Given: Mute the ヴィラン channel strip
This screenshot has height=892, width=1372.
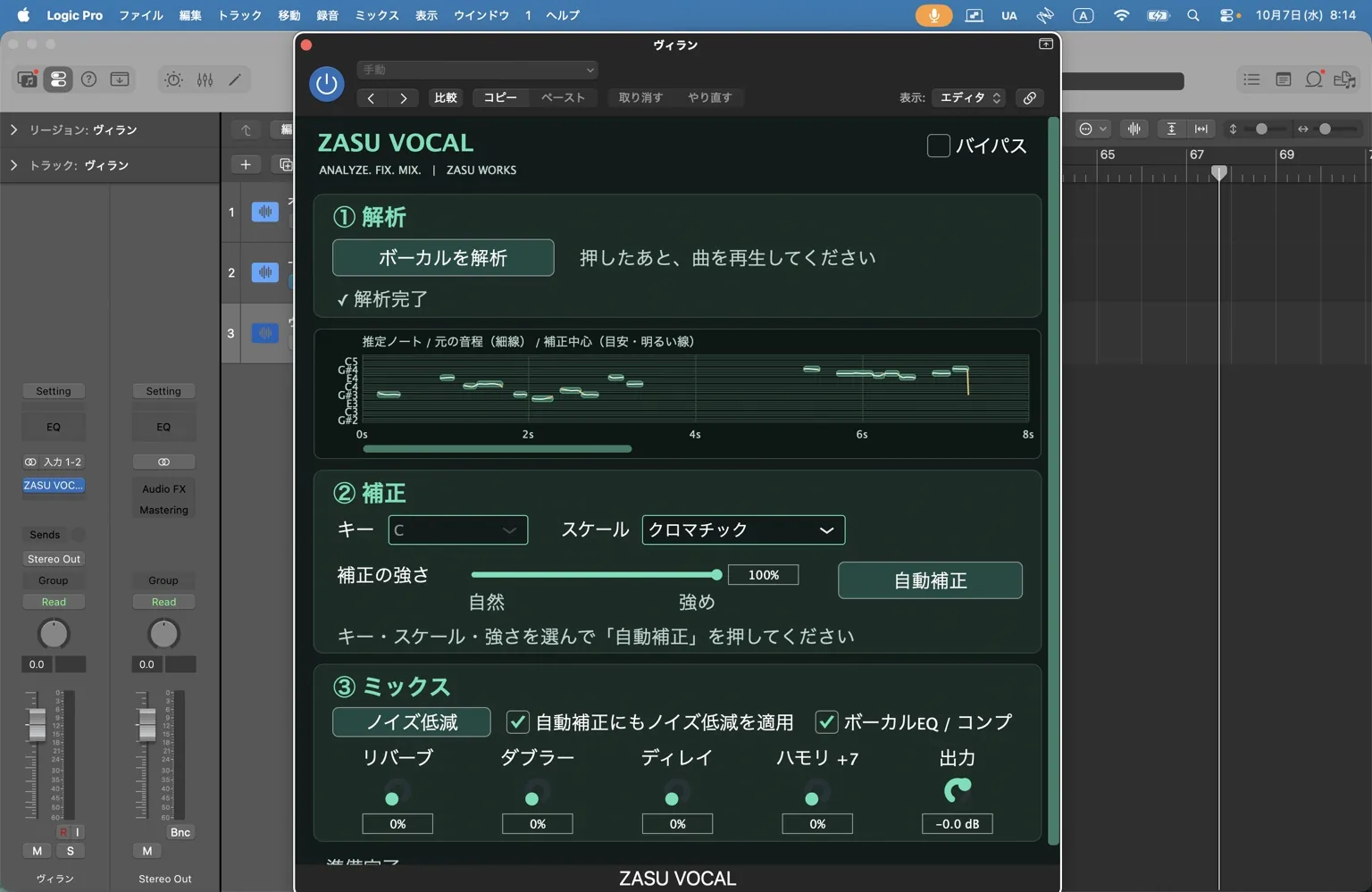Looking at the screenshot, I should tap(37, 851).
